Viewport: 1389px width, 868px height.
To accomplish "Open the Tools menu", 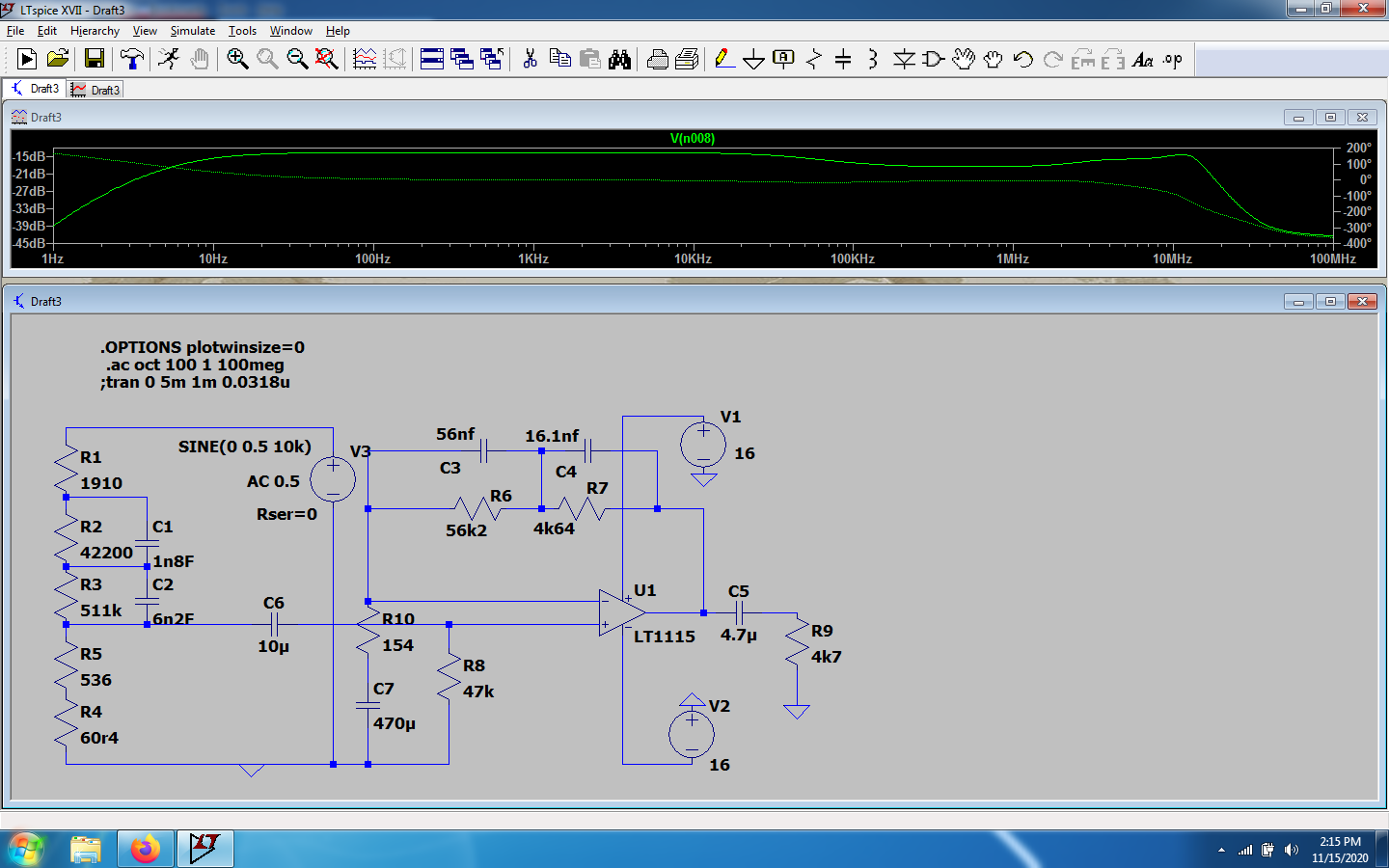I will pyautogui.click(x=242, y=31).
